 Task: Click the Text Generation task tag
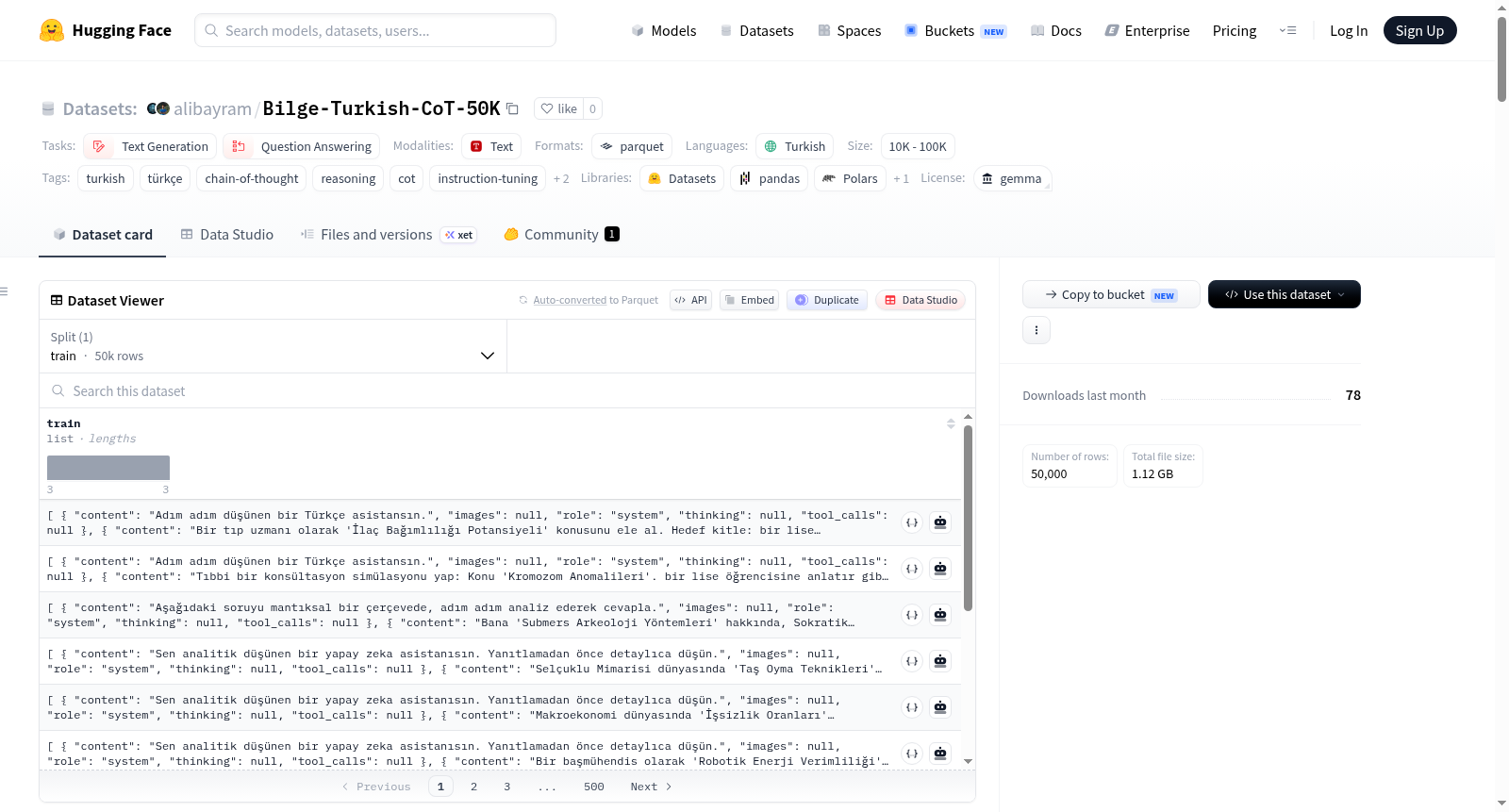151,146
